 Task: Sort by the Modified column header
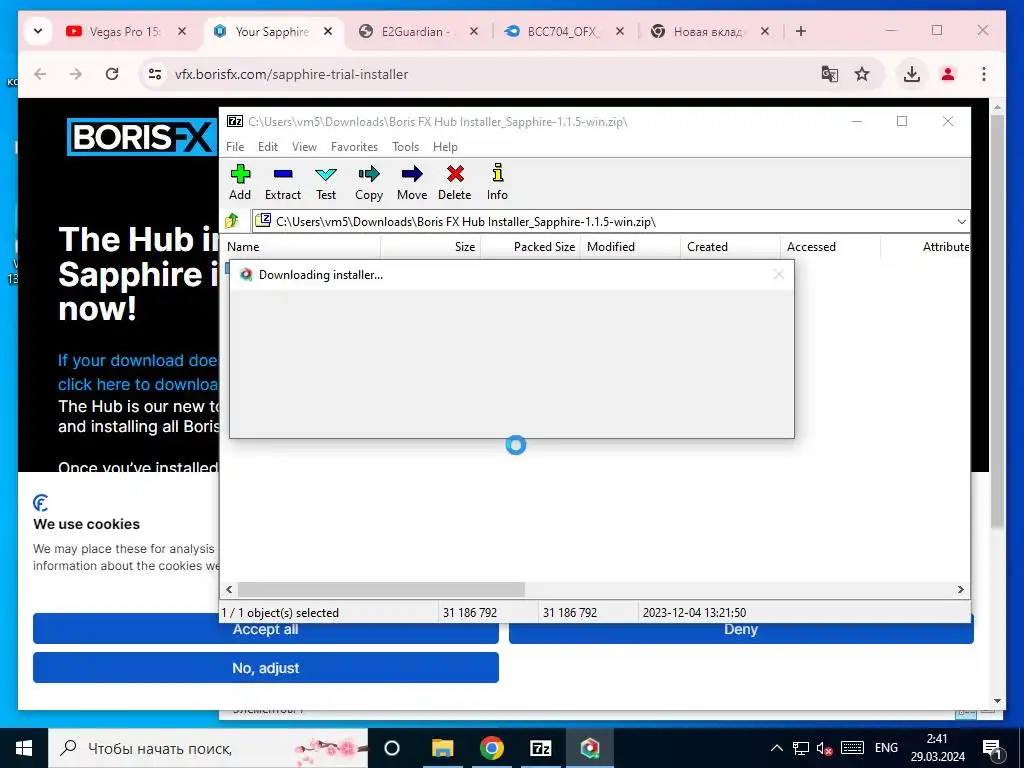(x=630, y=247)
